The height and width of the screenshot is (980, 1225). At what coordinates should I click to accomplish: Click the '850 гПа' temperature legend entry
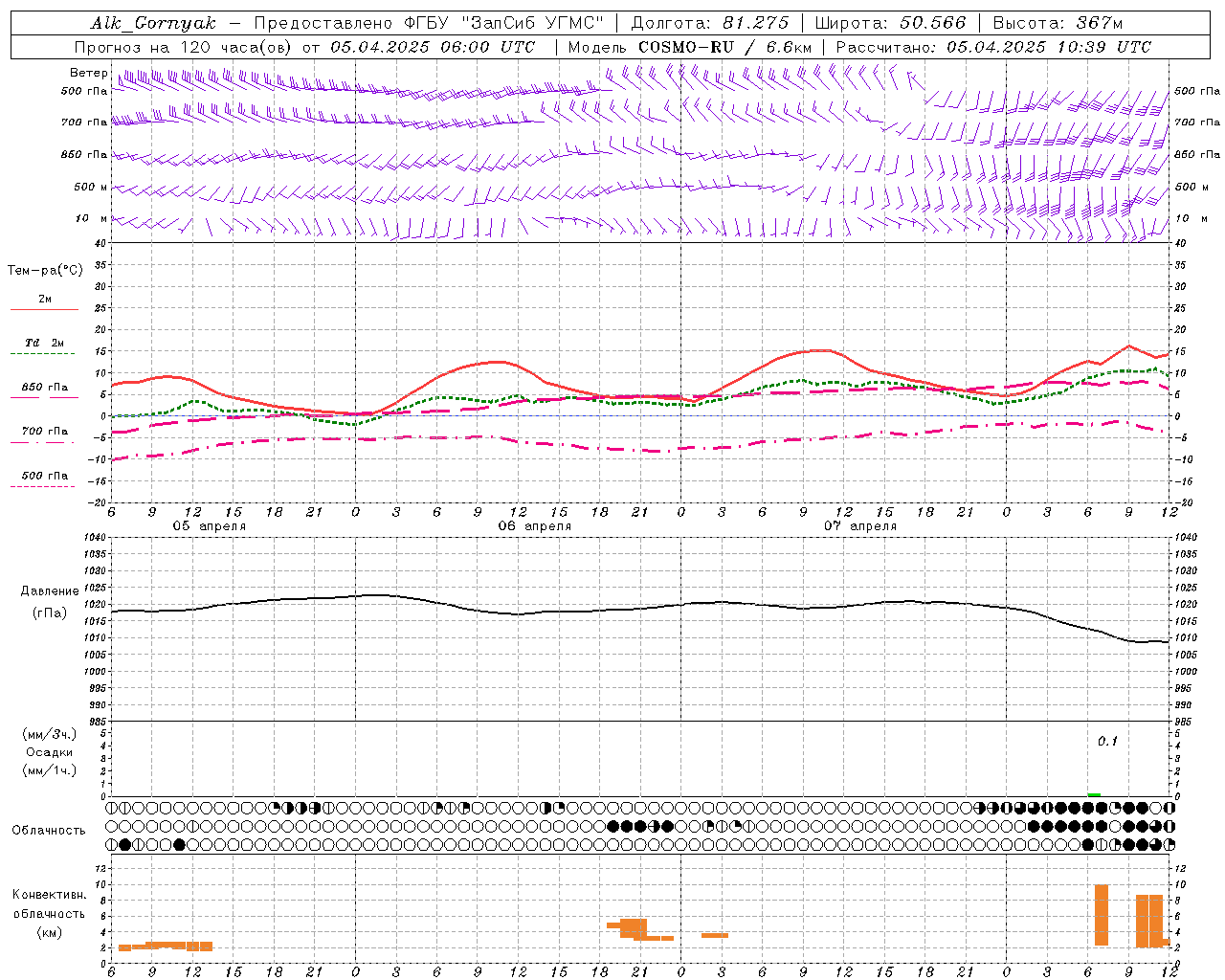(x=45, y=388)
